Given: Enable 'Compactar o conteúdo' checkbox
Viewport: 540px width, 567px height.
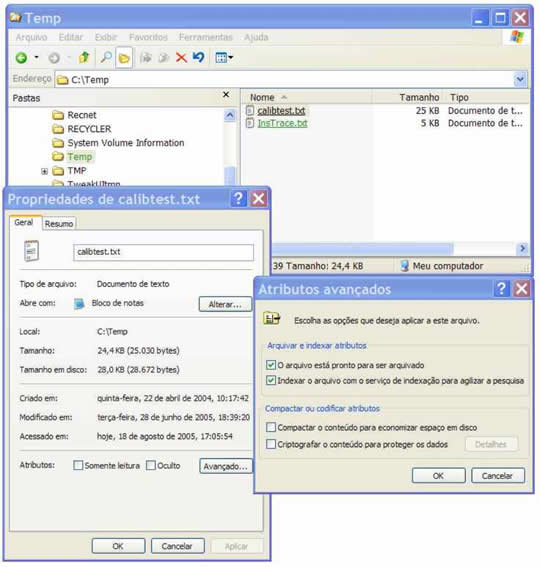Looking at the screenshot, I should pyautogui.click(x=271, y=427).
